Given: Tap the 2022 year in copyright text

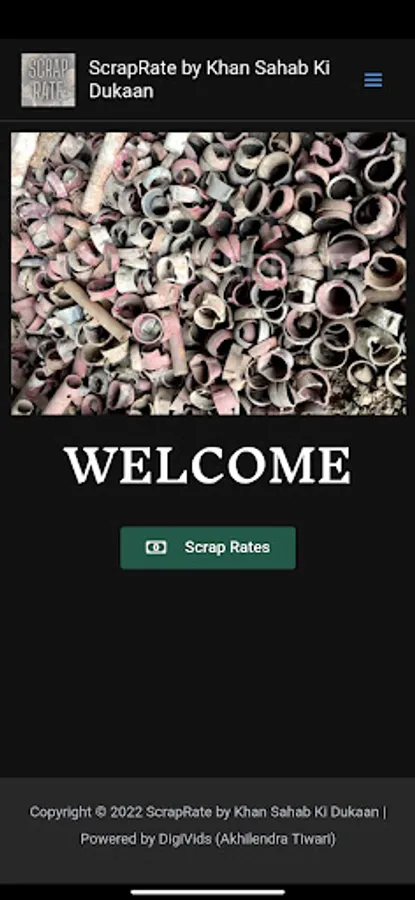Looking at the screenshot, I should (126, 812).
